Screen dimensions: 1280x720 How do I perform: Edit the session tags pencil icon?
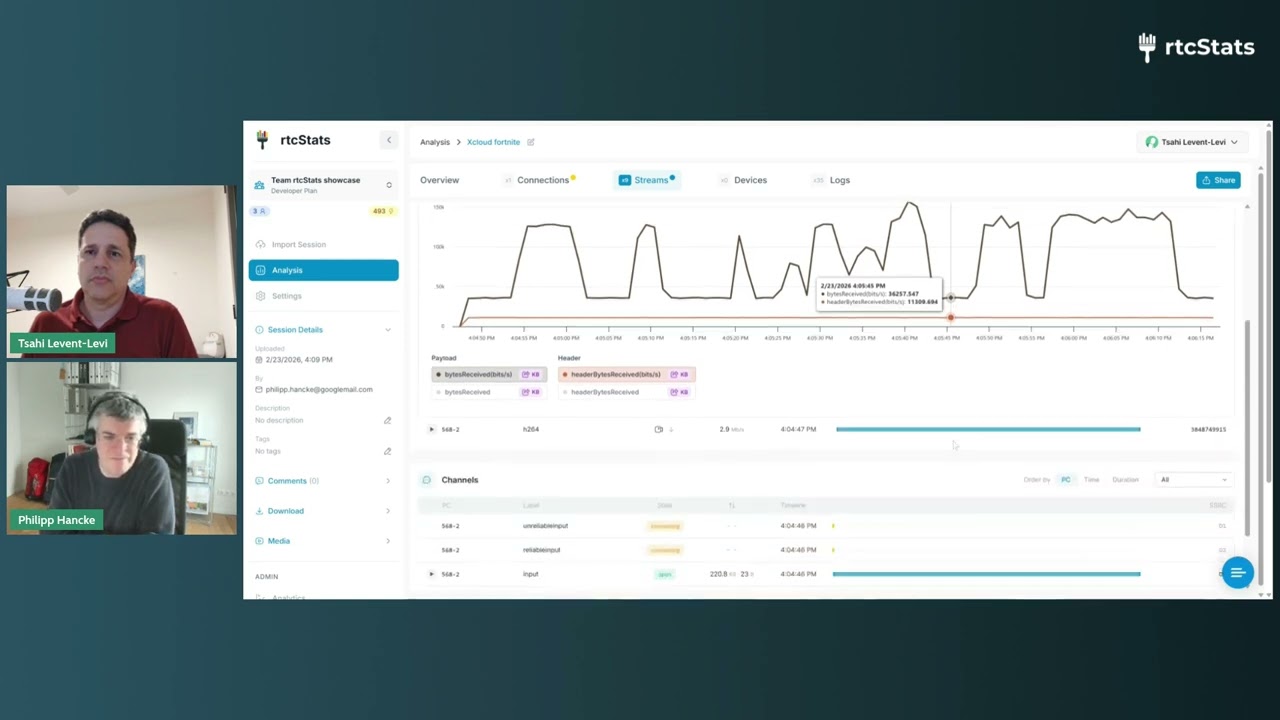(x=388, y=451)
